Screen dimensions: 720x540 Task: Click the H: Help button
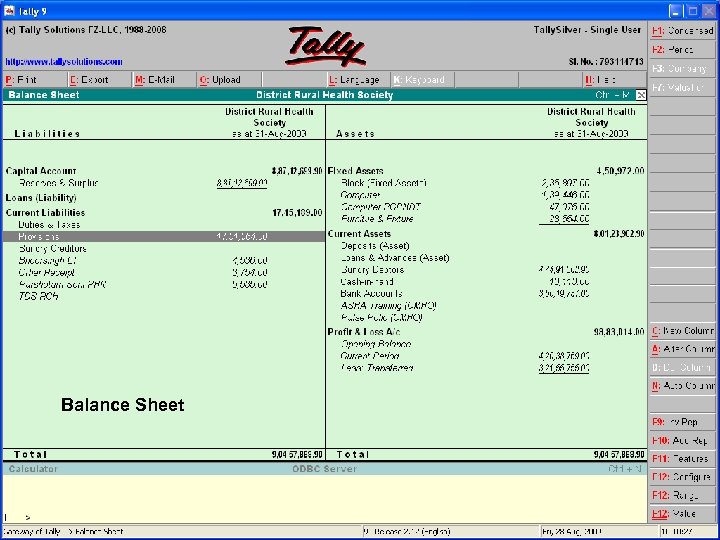[615, 80]
